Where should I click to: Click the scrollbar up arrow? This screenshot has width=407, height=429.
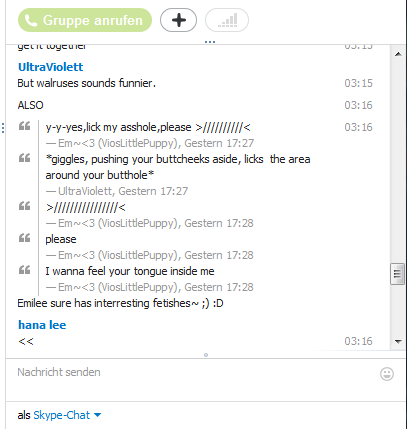pos(398,54)
